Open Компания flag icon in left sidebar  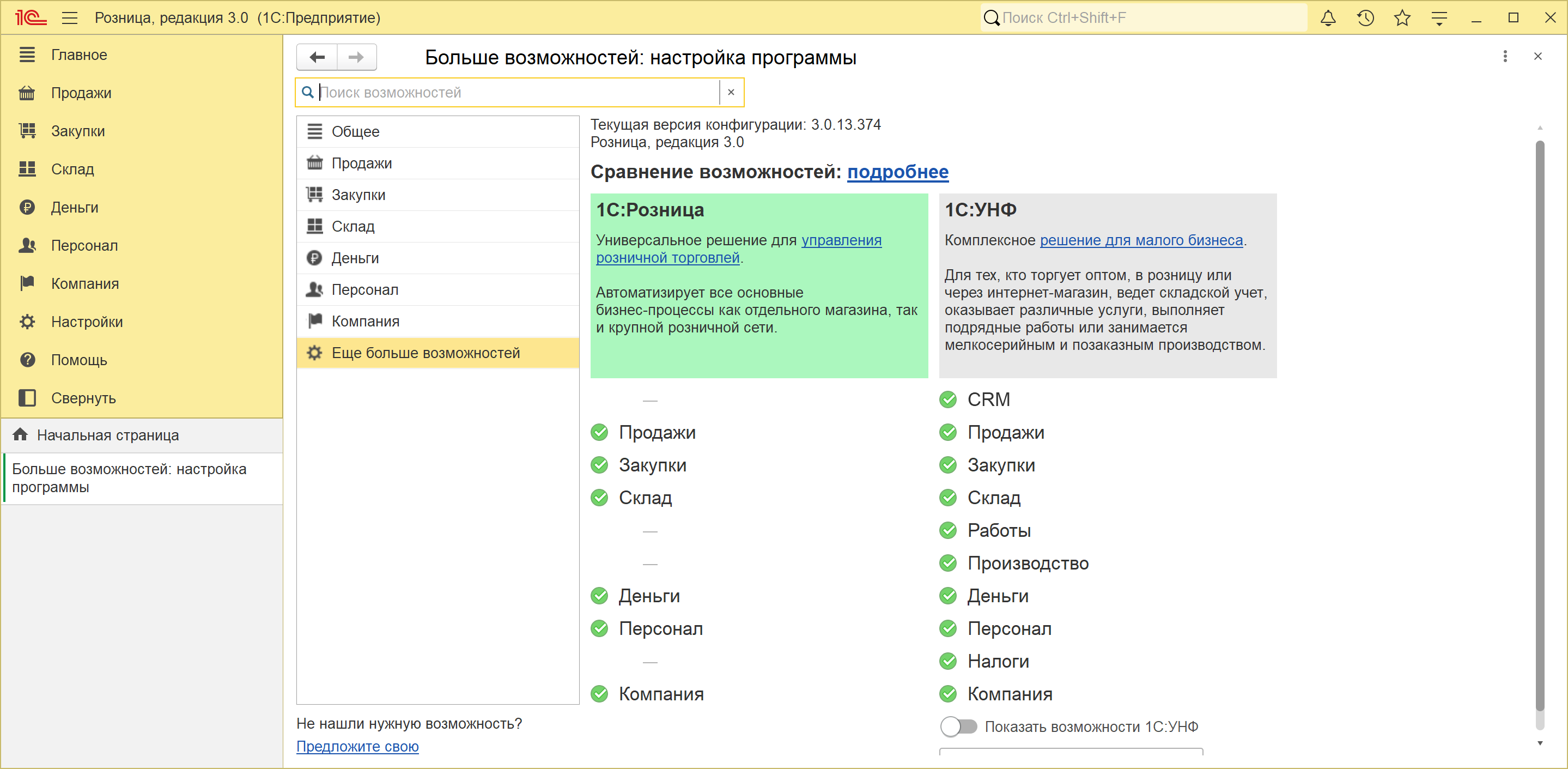coord(27,284)
